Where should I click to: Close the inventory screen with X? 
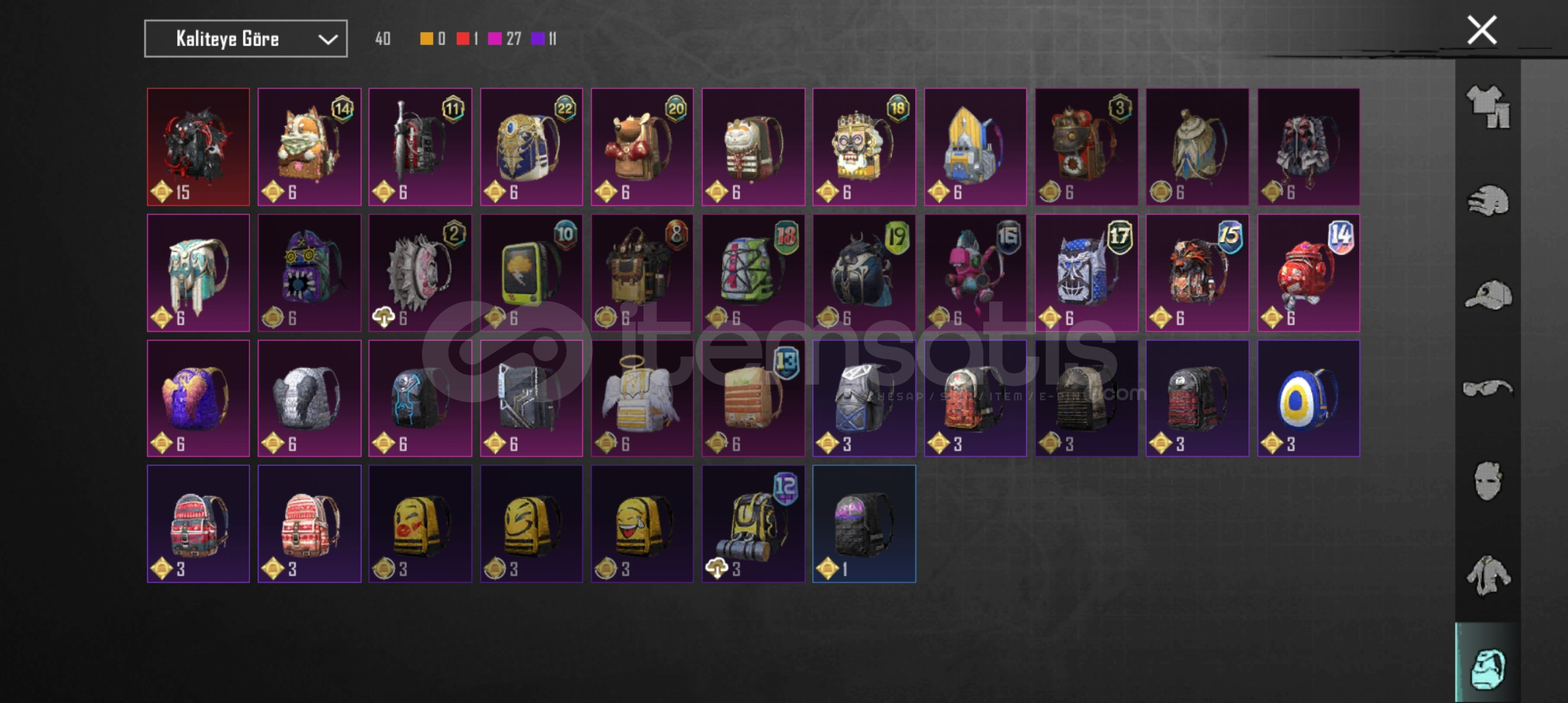click(x=1482, y=30)
